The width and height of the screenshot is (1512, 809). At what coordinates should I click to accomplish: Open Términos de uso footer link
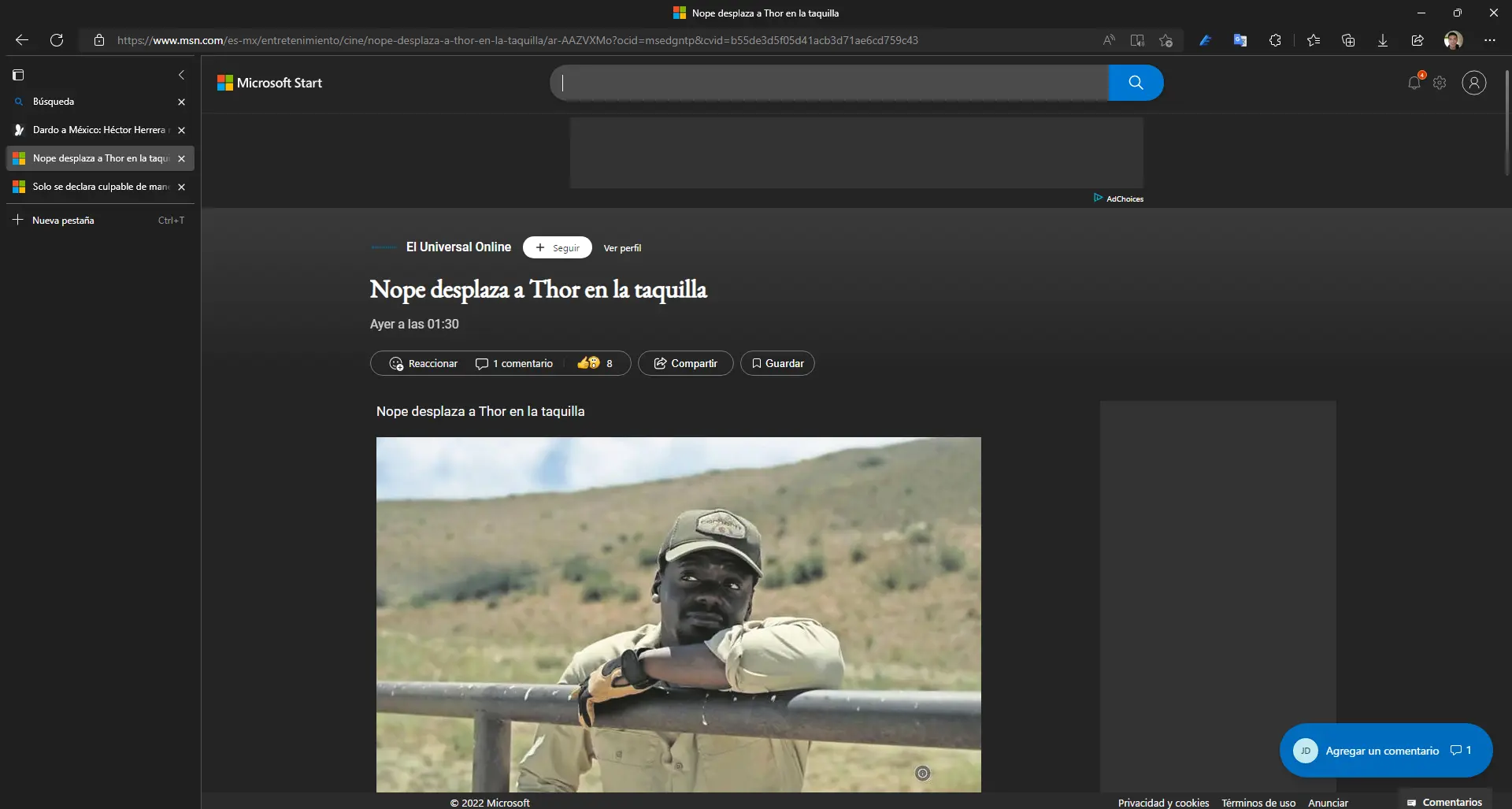(x=1258, y=803)
